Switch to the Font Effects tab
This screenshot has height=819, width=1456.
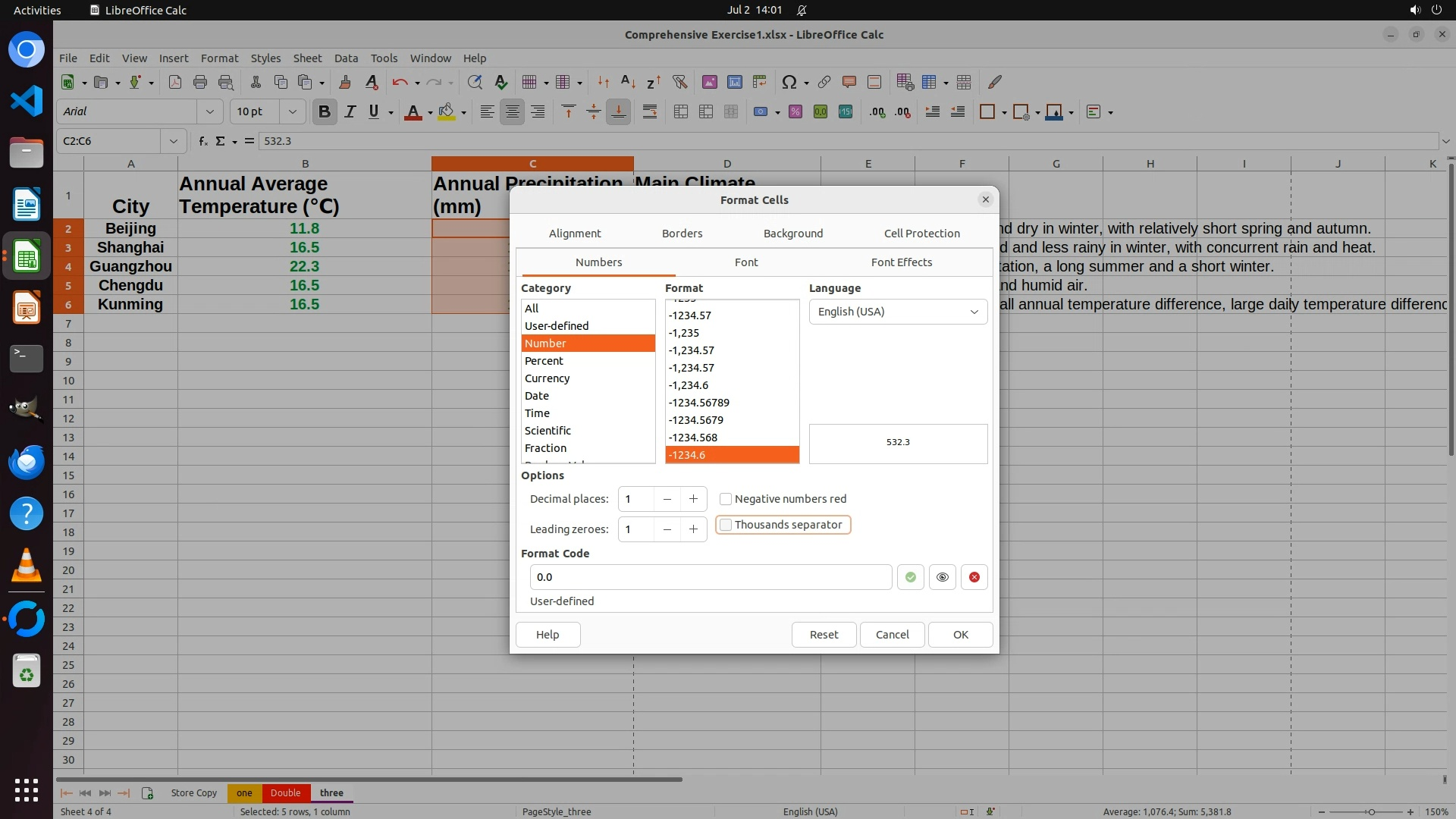901,262
